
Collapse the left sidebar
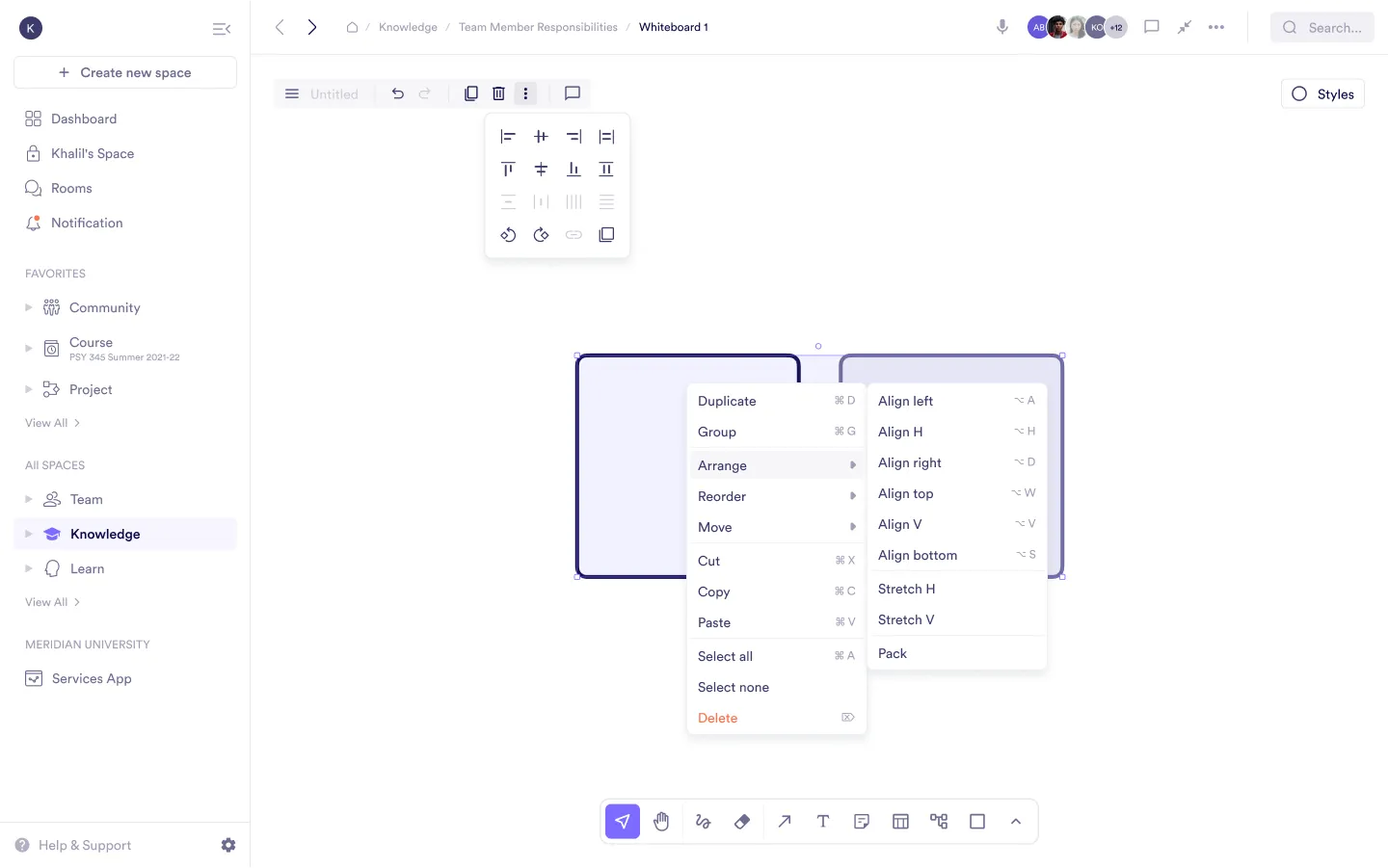[222, 28]
